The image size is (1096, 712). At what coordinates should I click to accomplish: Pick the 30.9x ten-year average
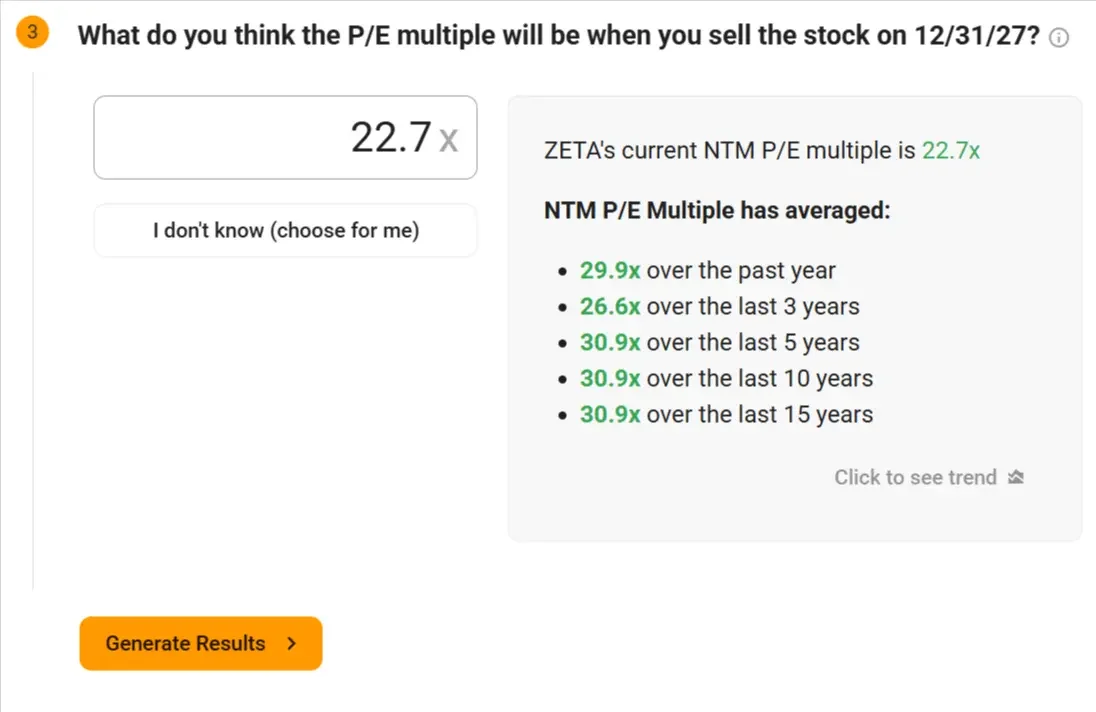[610, 378]
